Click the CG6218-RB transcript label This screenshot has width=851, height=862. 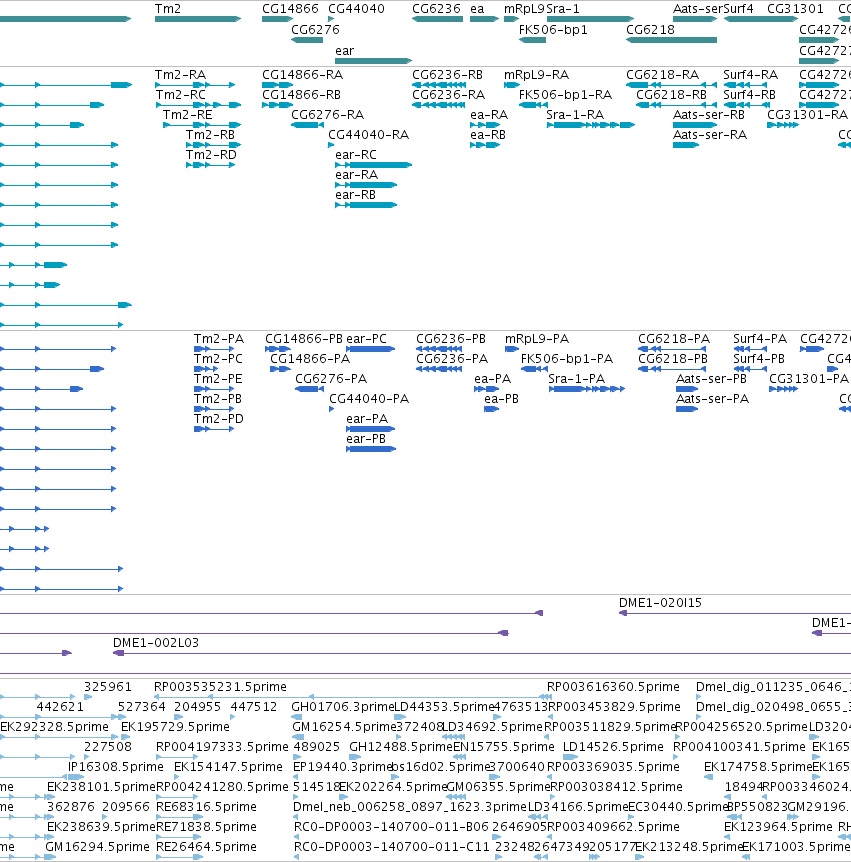(671, 95)
